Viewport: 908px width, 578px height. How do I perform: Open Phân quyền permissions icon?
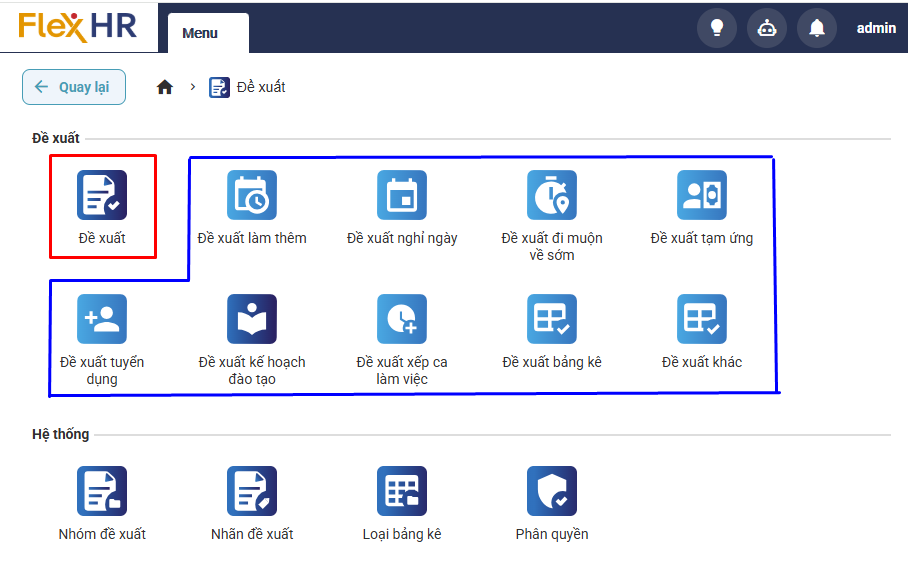(552, 491)
